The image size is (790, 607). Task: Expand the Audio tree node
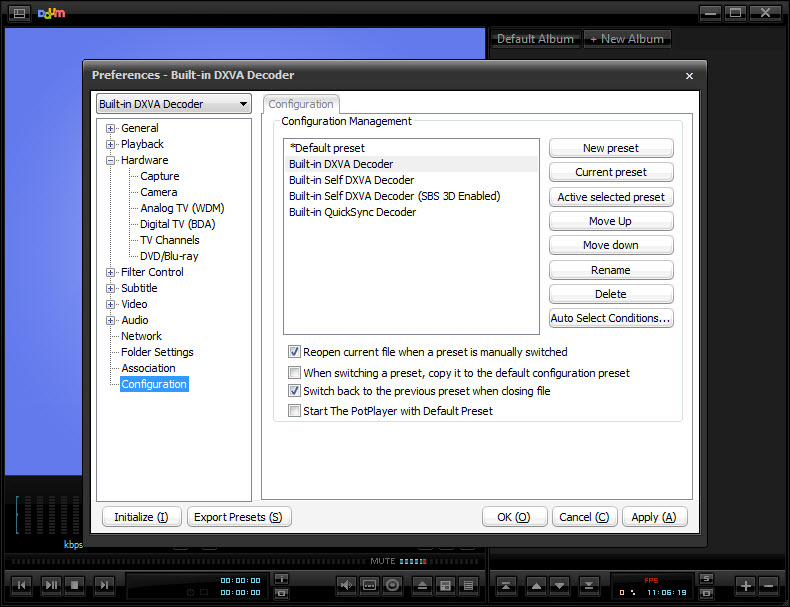click(x=110, y=320)
